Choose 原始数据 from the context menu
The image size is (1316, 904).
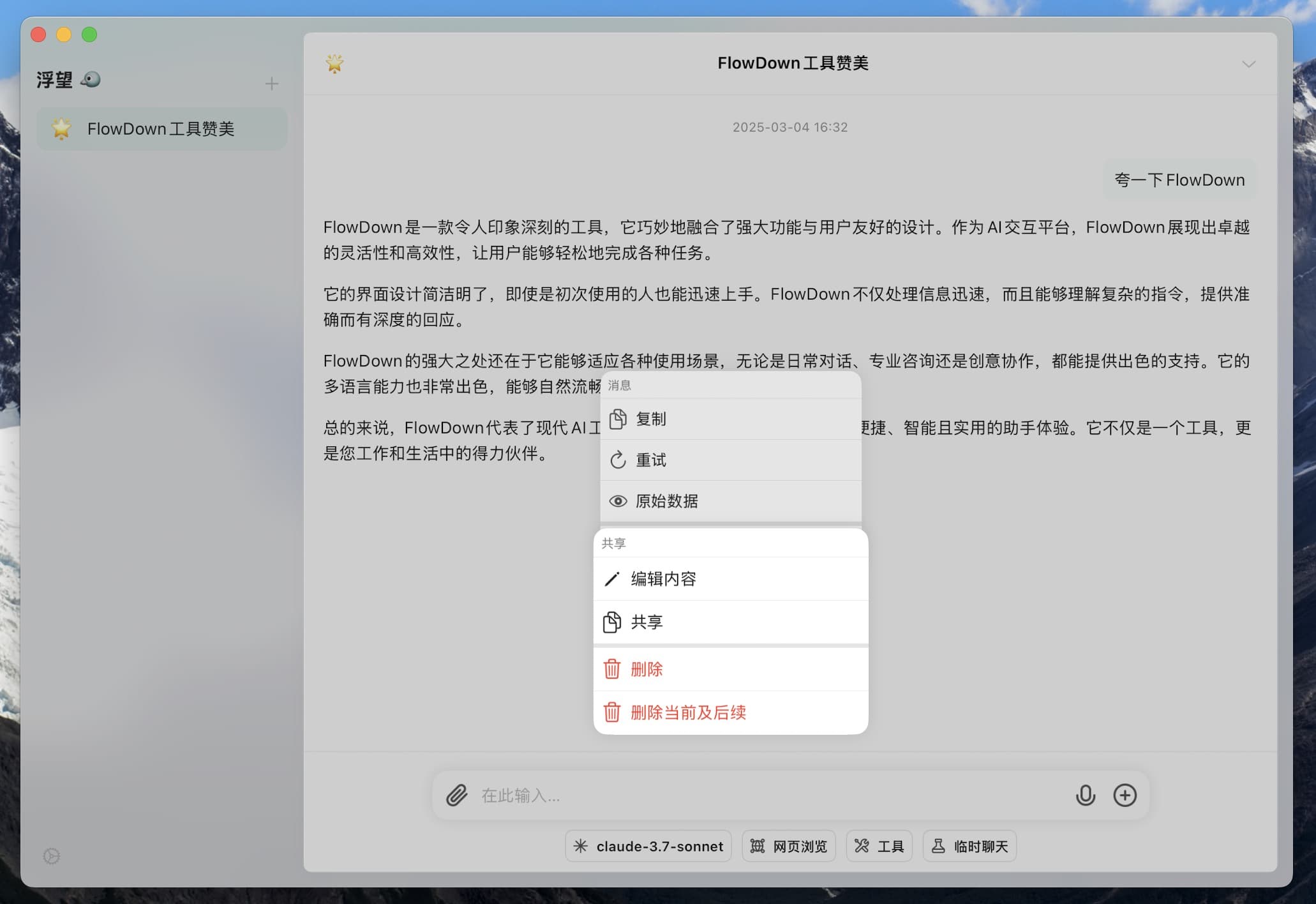tap(731, 501)
